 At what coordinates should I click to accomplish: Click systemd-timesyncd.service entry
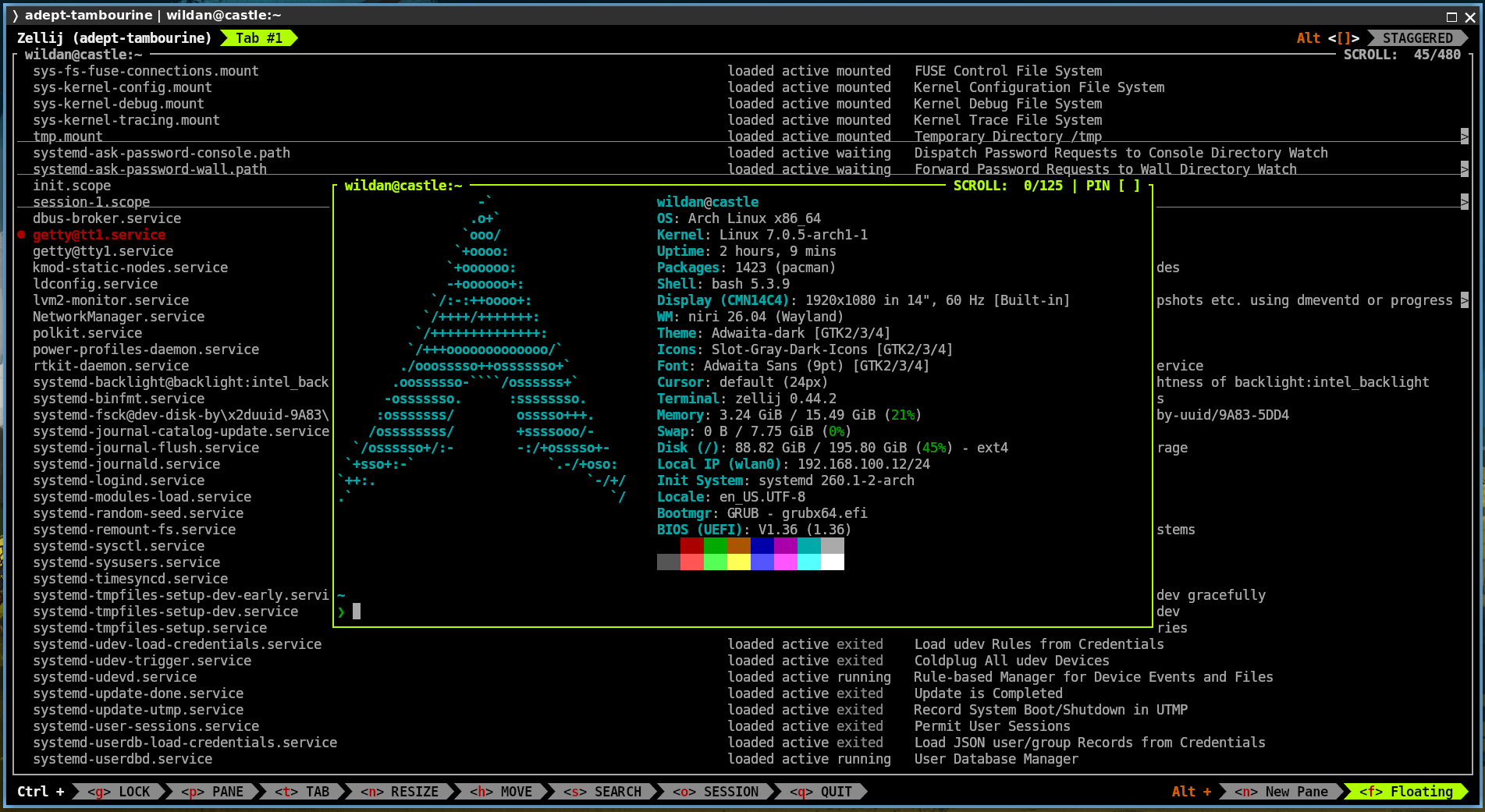(130, 579)
